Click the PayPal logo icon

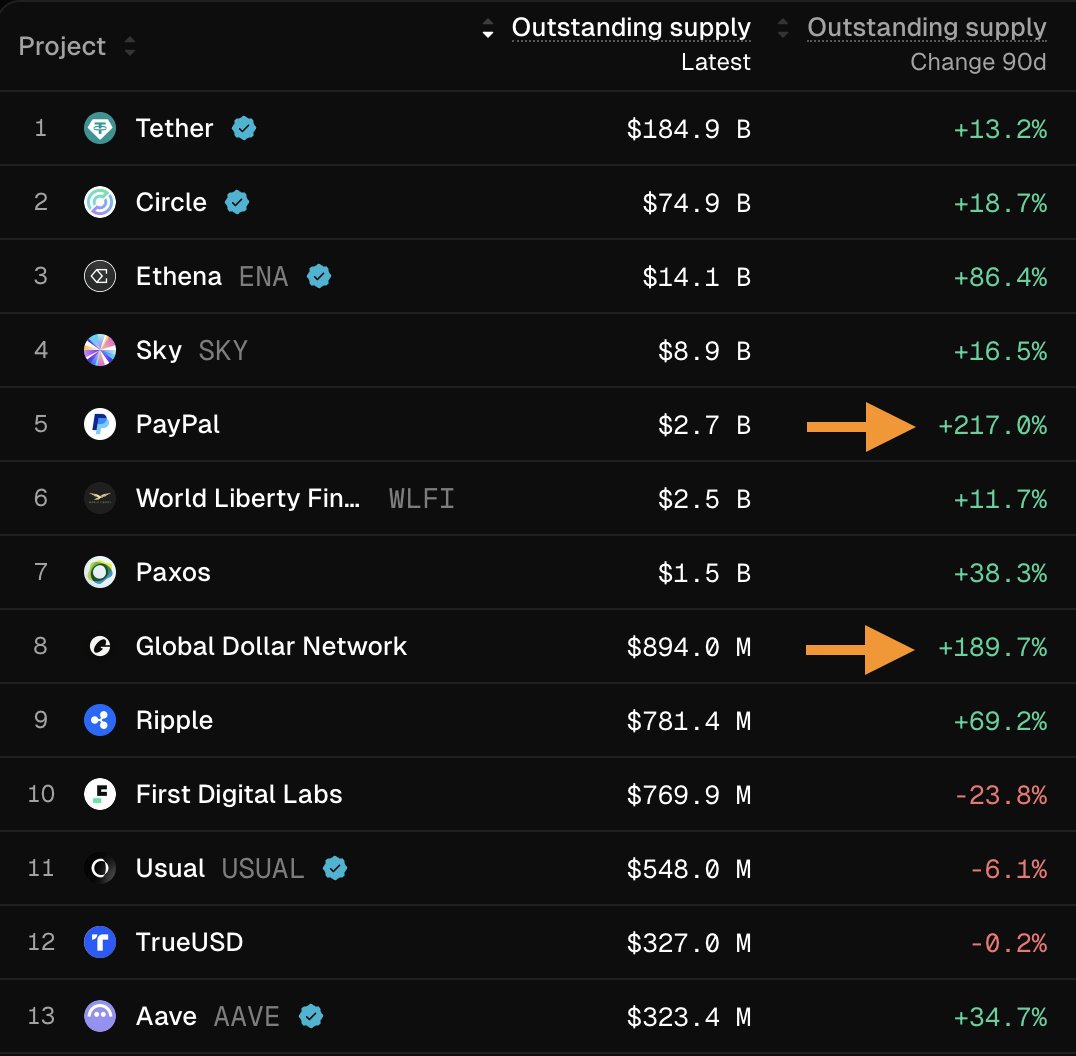100,425
